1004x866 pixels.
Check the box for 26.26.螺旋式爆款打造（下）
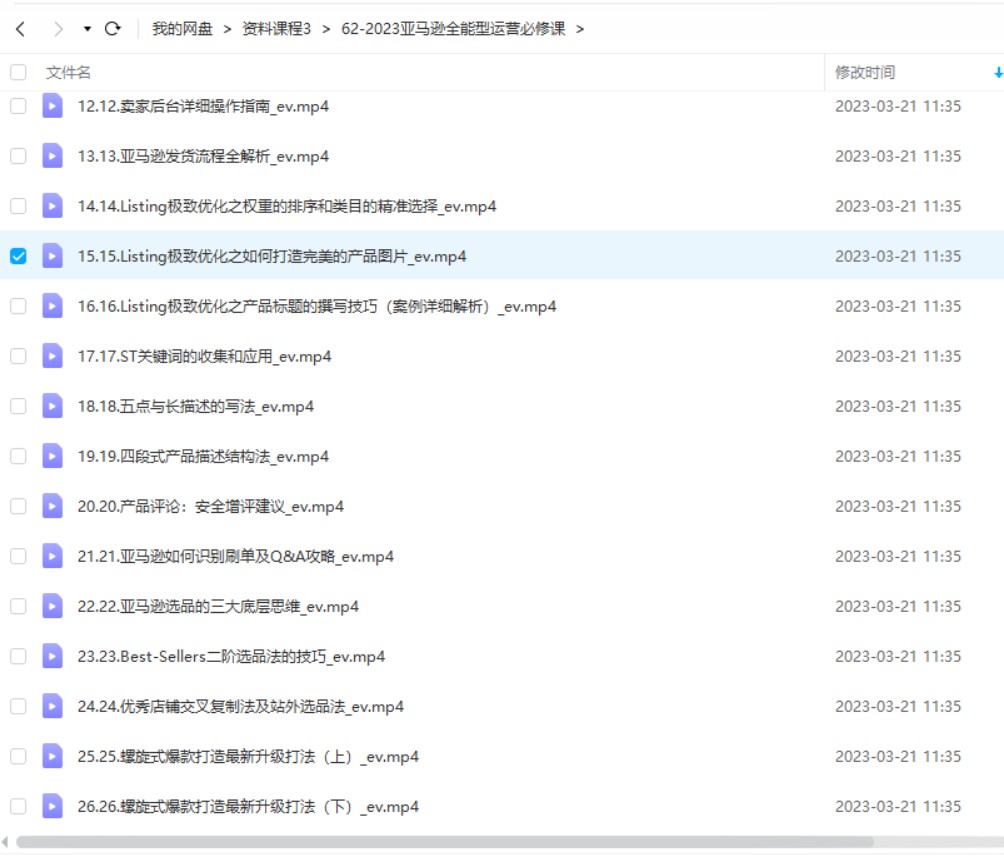coord(19,806)
